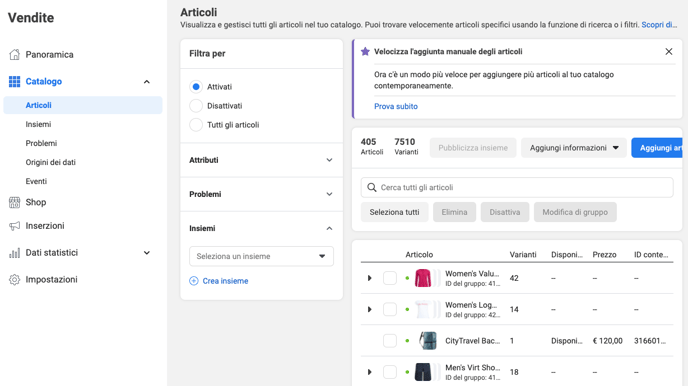Open the Men's Virt Sho... product thumbnail
This screenshot has width=688, height=386.
pos(423,372)
